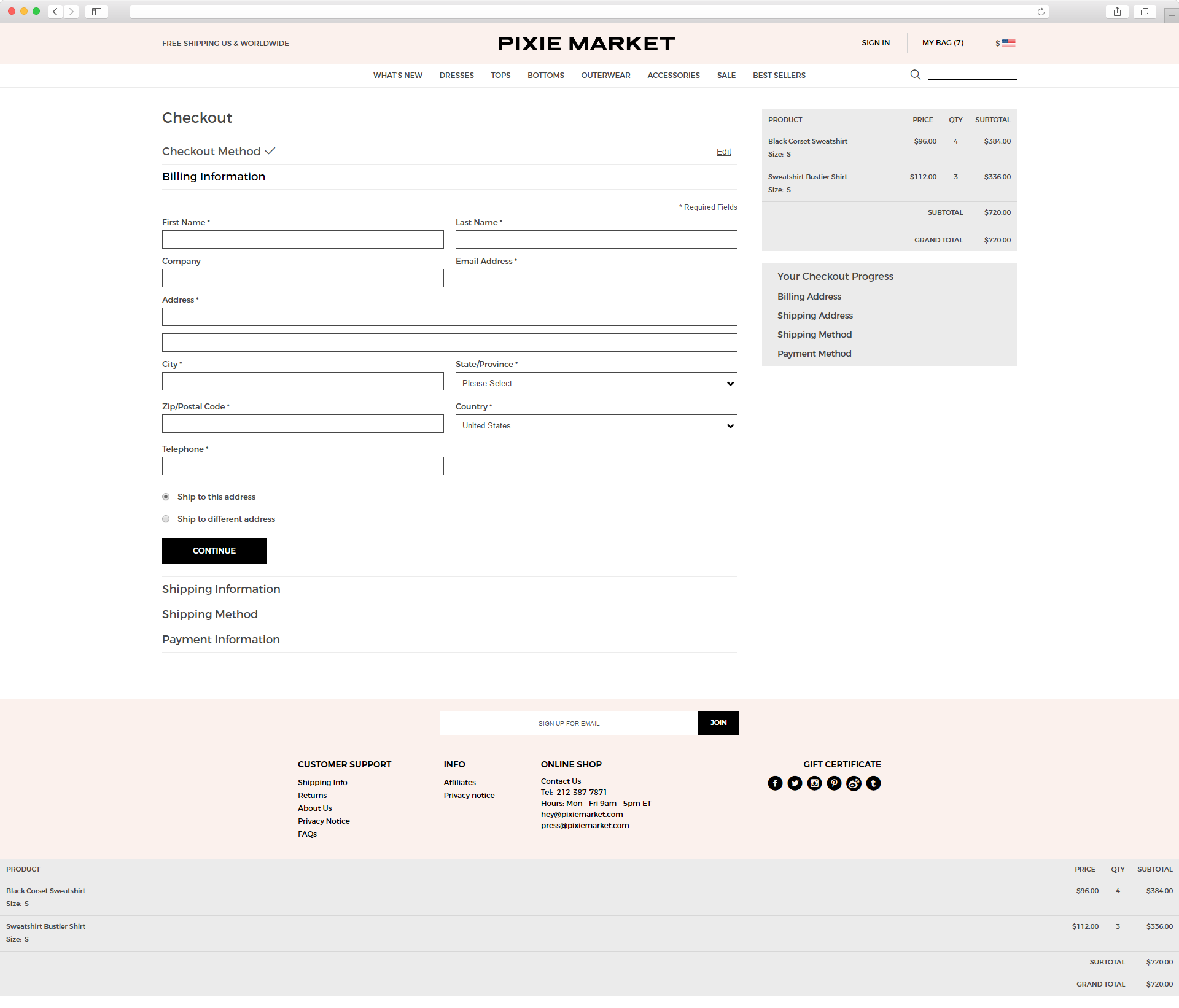This screenshot has width=1179, height=1008.
Task: Focus the First Name field
Action: coord(303,239)
